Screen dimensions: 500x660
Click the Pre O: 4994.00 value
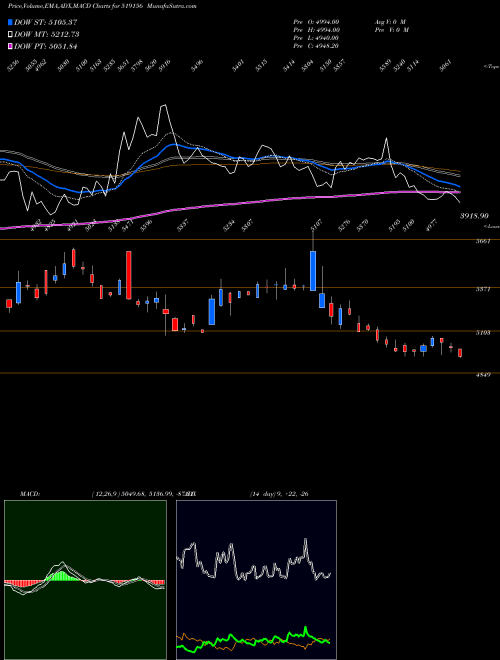pos(316,22)
